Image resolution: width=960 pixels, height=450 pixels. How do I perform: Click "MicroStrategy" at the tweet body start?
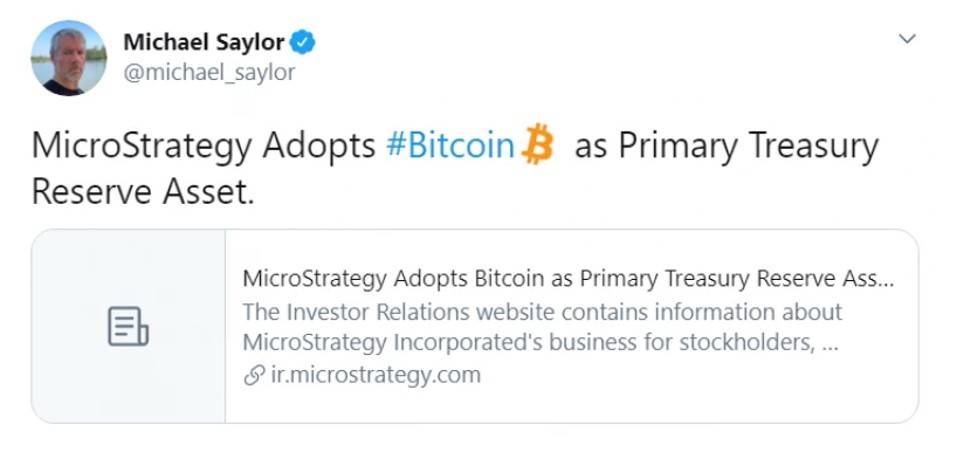[141, 146]
